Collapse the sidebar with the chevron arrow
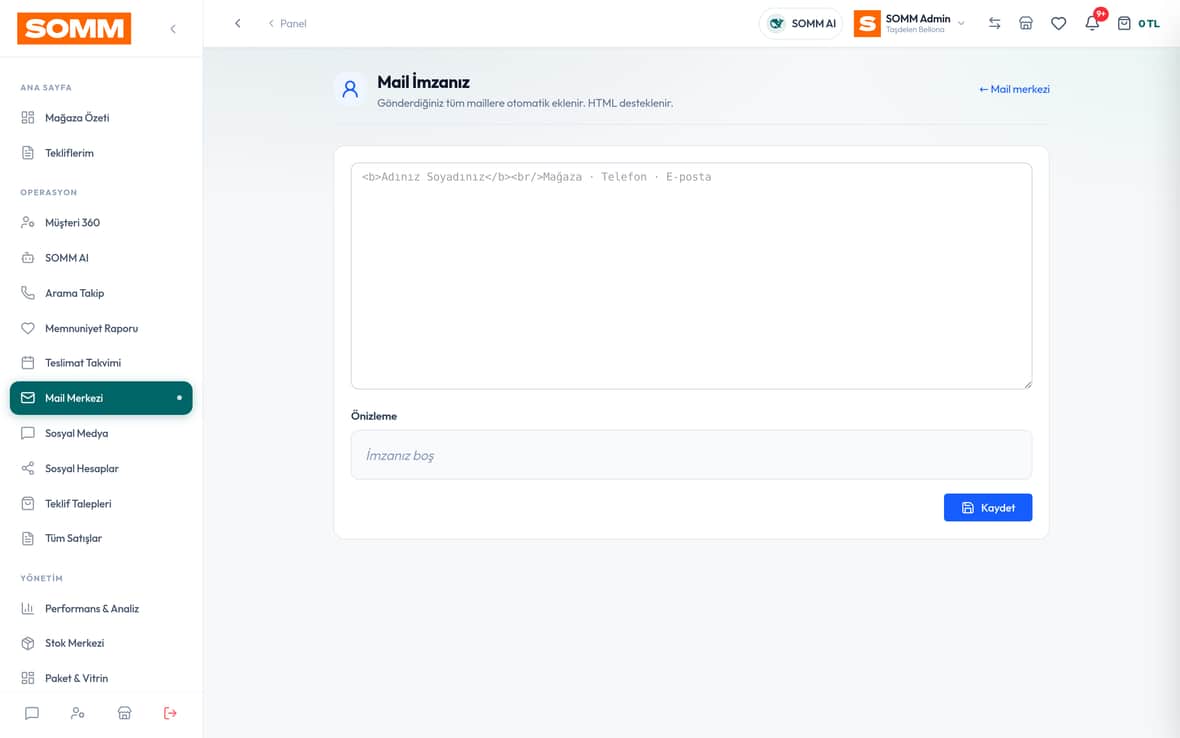Viewport: 1180px width, 738px height. [x=173, y=29]
